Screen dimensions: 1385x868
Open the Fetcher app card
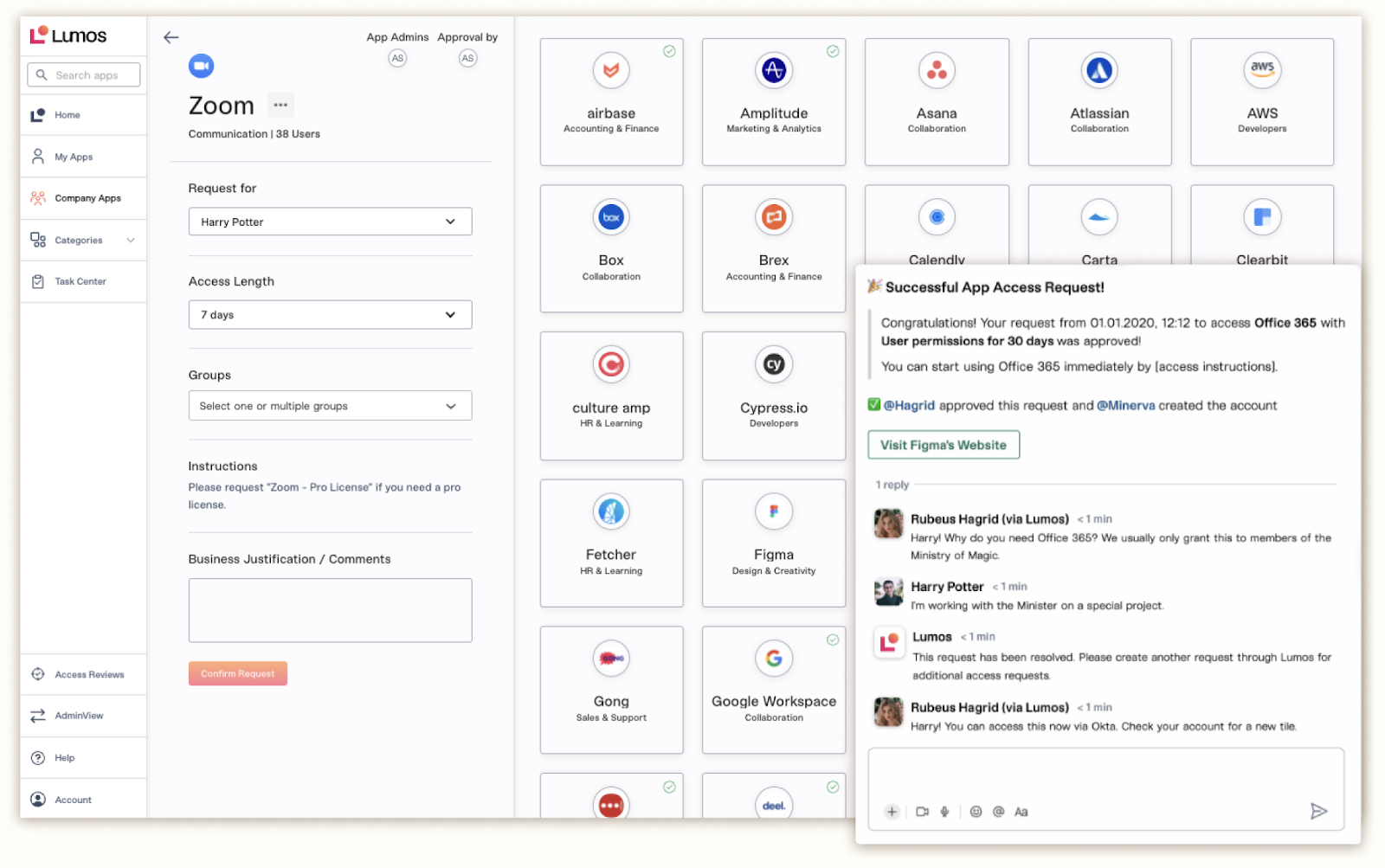[611, 543]
